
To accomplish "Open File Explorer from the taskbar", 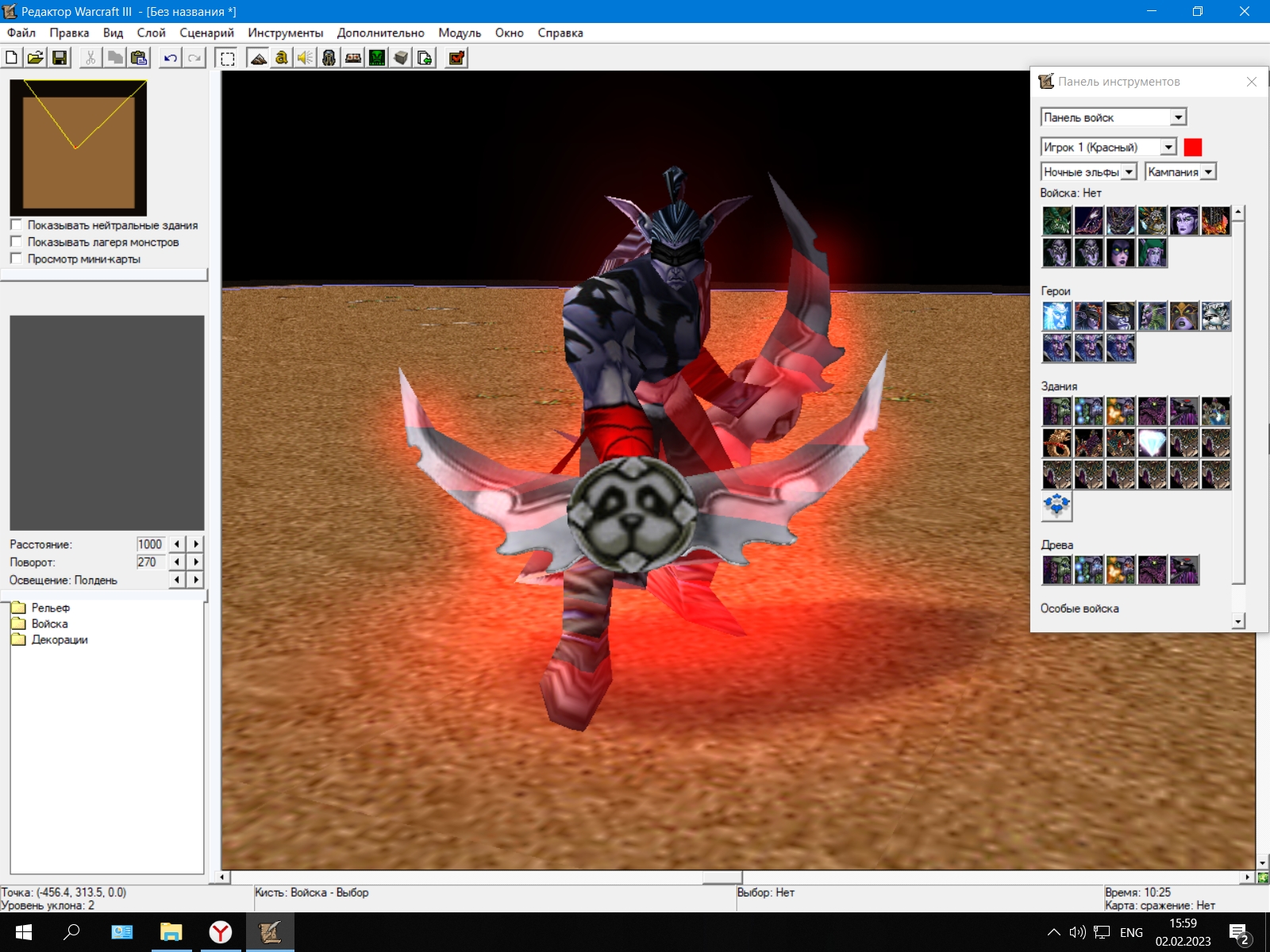I will 171,932.
